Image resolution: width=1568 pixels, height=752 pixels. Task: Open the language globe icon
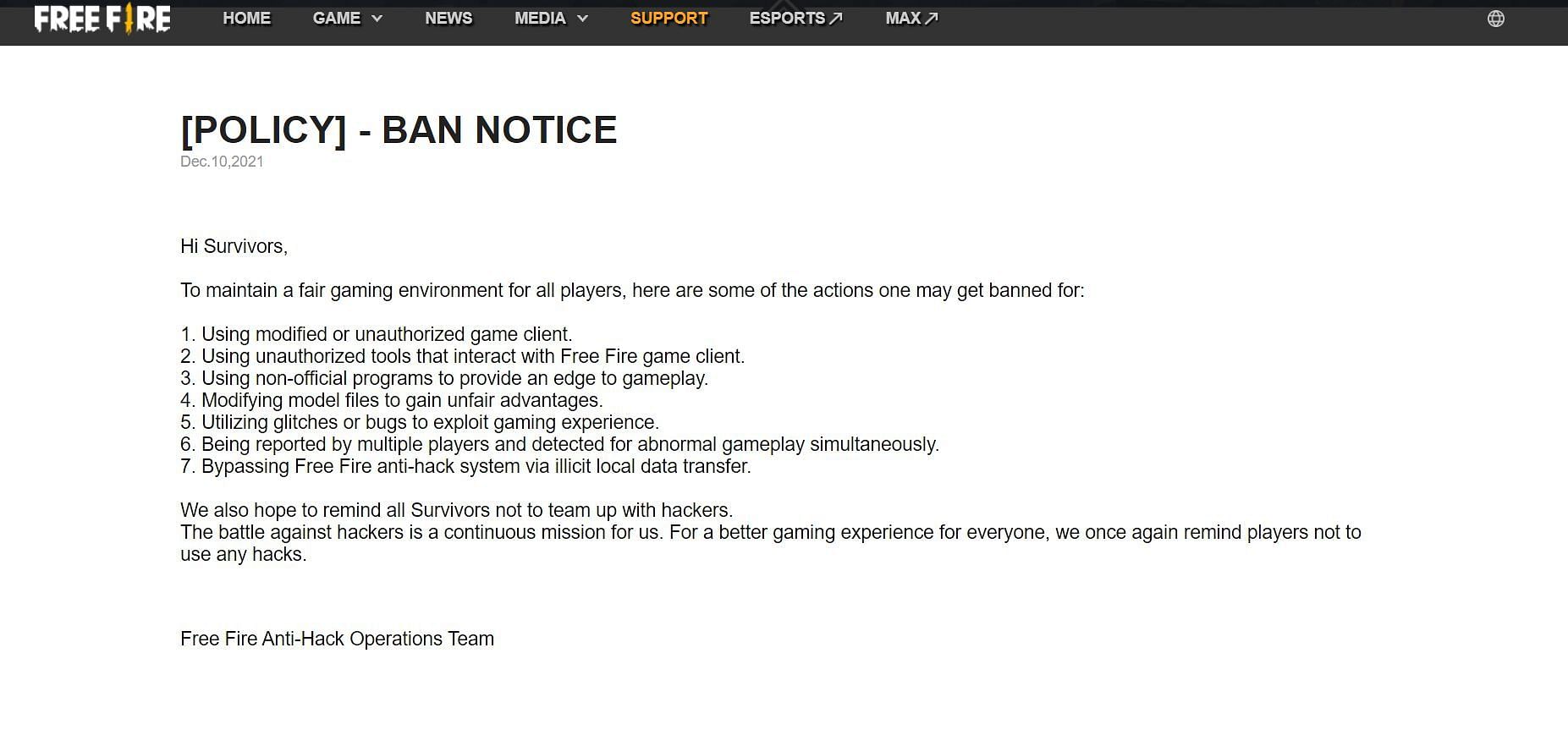(x=1495, y=19)
